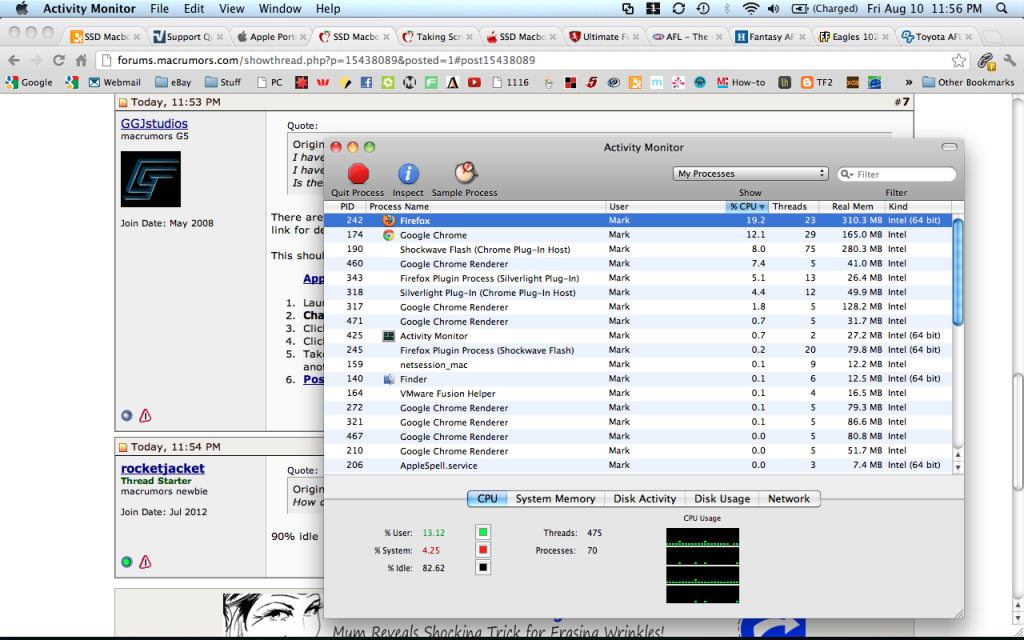Click the report post icon under GGJstudios
The width and height of the screenshot is (1024, 640).
tap(145, 415)
